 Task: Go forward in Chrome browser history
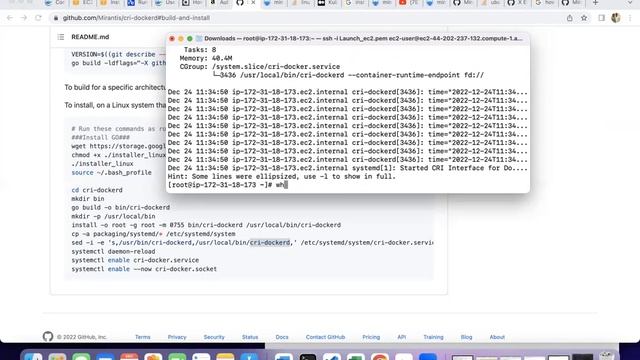24,18
